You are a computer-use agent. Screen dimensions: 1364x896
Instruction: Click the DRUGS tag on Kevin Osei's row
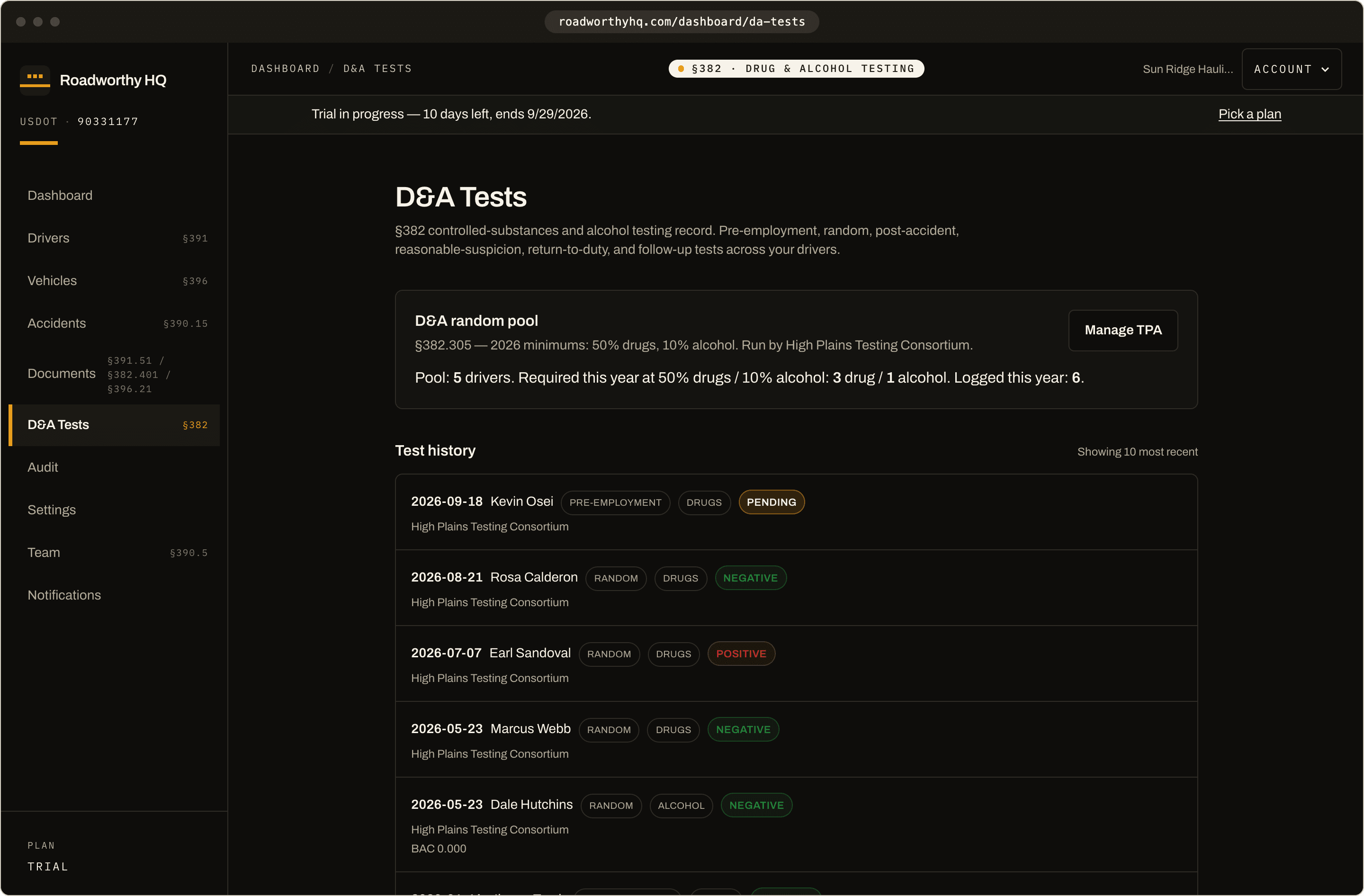pyautogui.click(x=704, y=503)
